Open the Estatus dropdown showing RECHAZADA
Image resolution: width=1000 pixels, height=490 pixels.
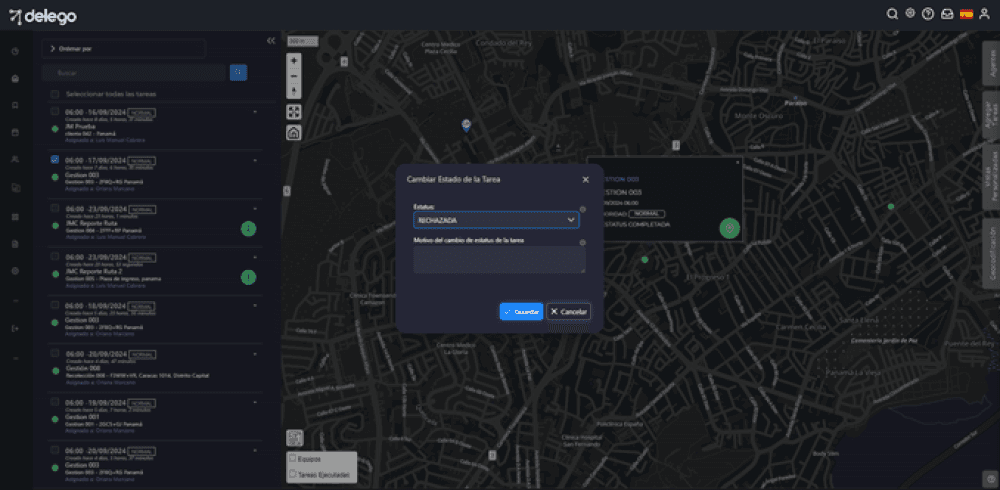click(497, 220)
